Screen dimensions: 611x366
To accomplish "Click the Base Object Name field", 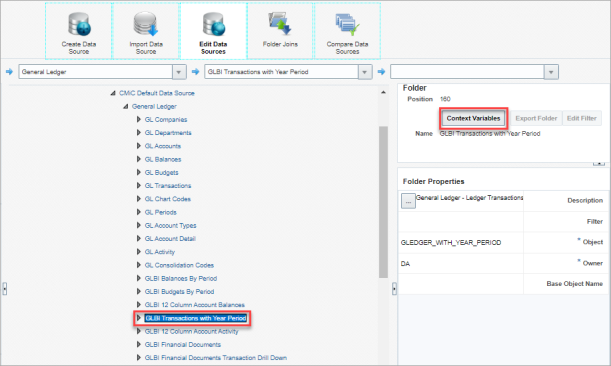I will [x=461, y=284].
